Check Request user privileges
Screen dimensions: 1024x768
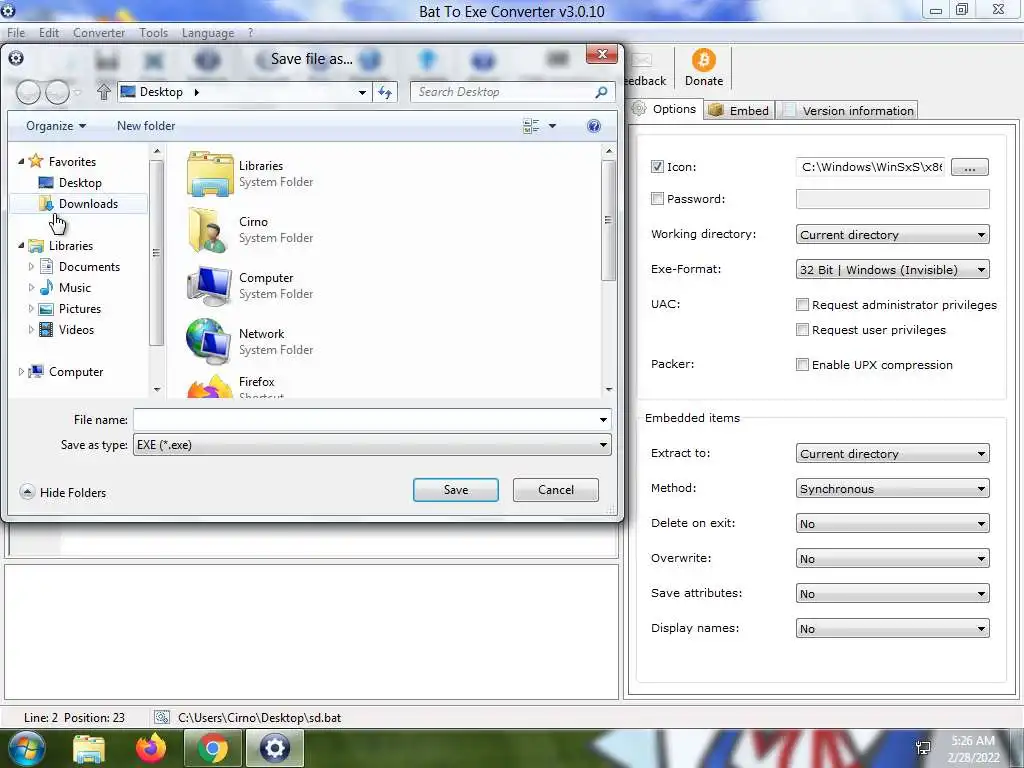803,330
